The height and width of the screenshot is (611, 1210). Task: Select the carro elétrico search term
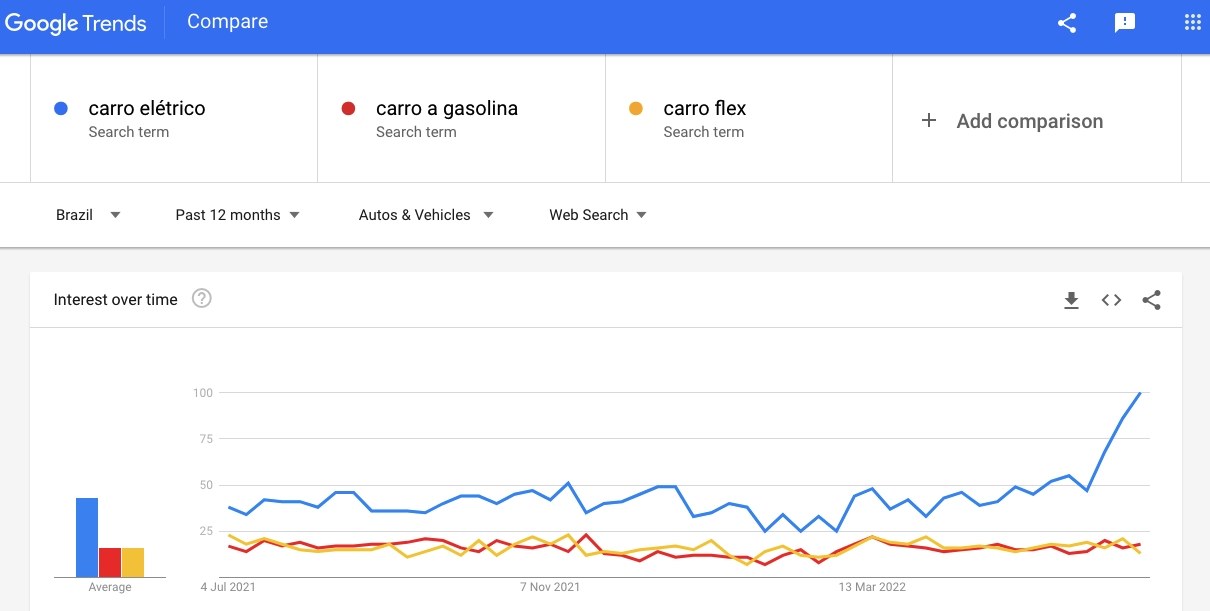(147, 109)
